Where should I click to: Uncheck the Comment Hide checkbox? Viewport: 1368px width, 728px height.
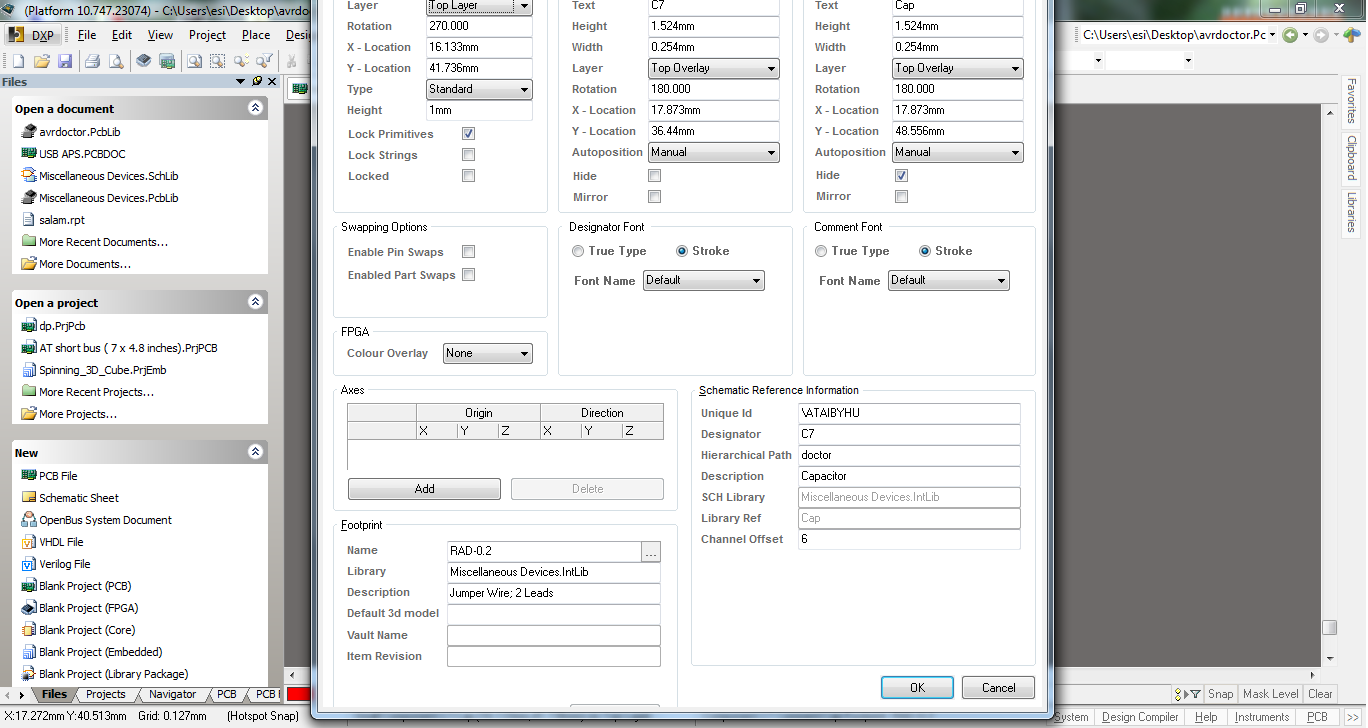[901, 175]
